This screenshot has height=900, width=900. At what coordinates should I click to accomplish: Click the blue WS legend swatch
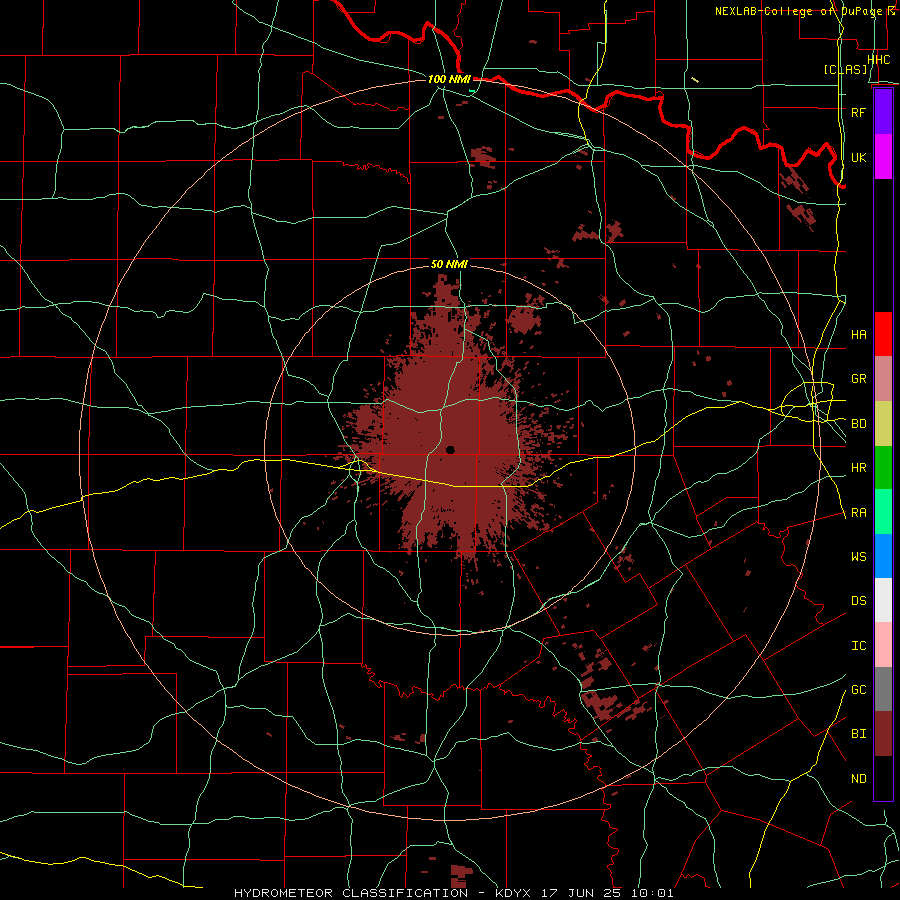point(883,556)
